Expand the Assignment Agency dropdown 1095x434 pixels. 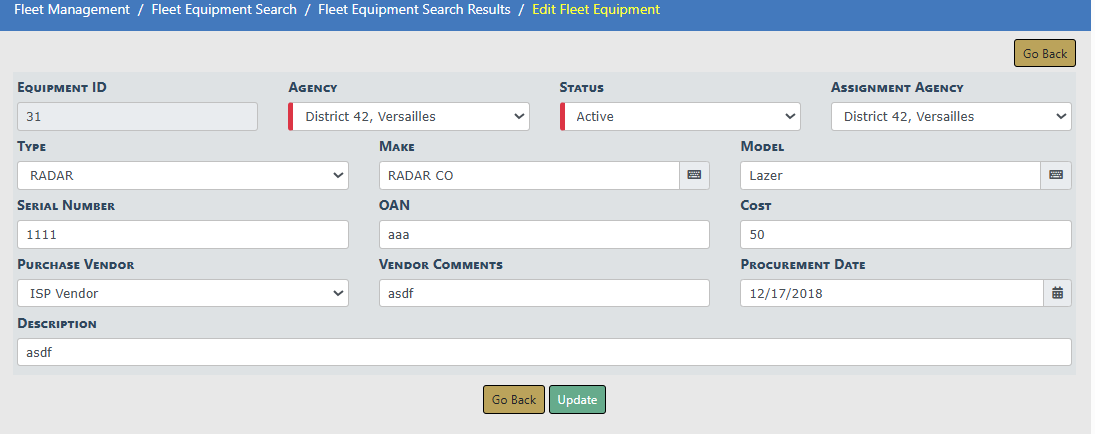tap(951, 117)
